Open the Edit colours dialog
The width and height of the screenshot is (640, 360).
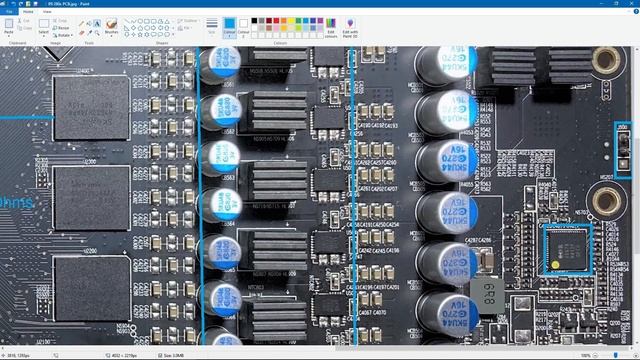click(331, 28)
